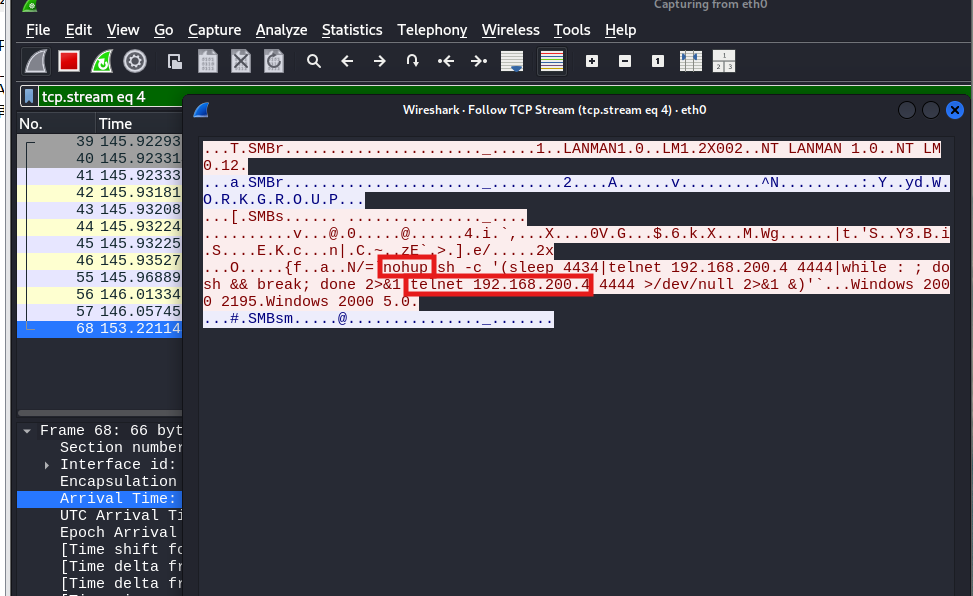Select packet 42 in the list
The height and width of the screenshot is (596, 973).
[100, 192]
